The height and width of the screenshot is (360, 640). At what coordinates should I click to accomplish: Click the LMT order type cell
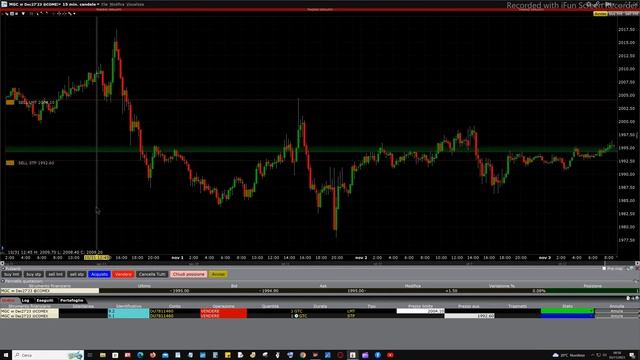click(x=351, y=311)
